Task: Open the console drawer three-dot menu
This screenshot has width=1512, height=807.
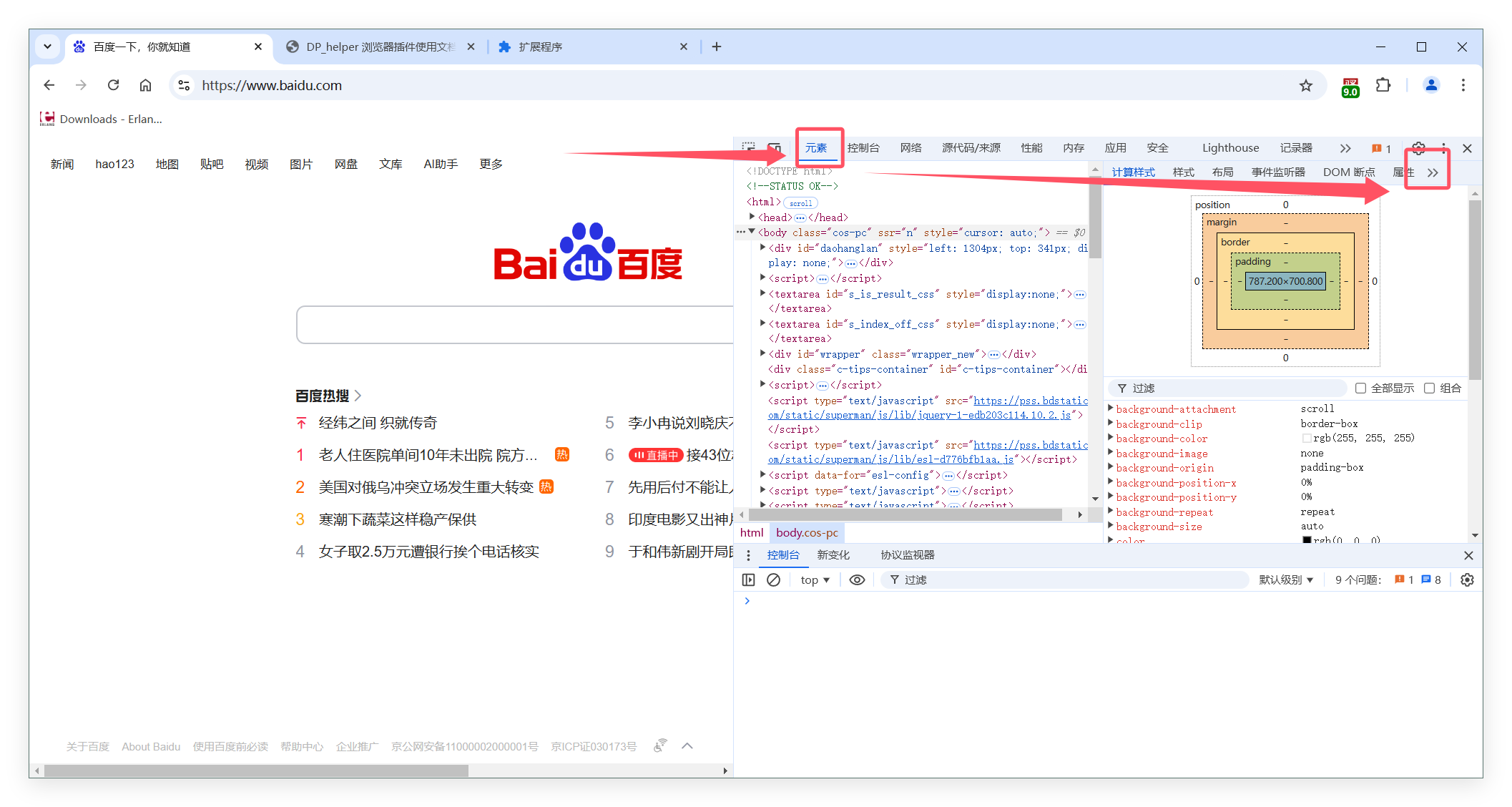Action: click(x=748, y=555)
